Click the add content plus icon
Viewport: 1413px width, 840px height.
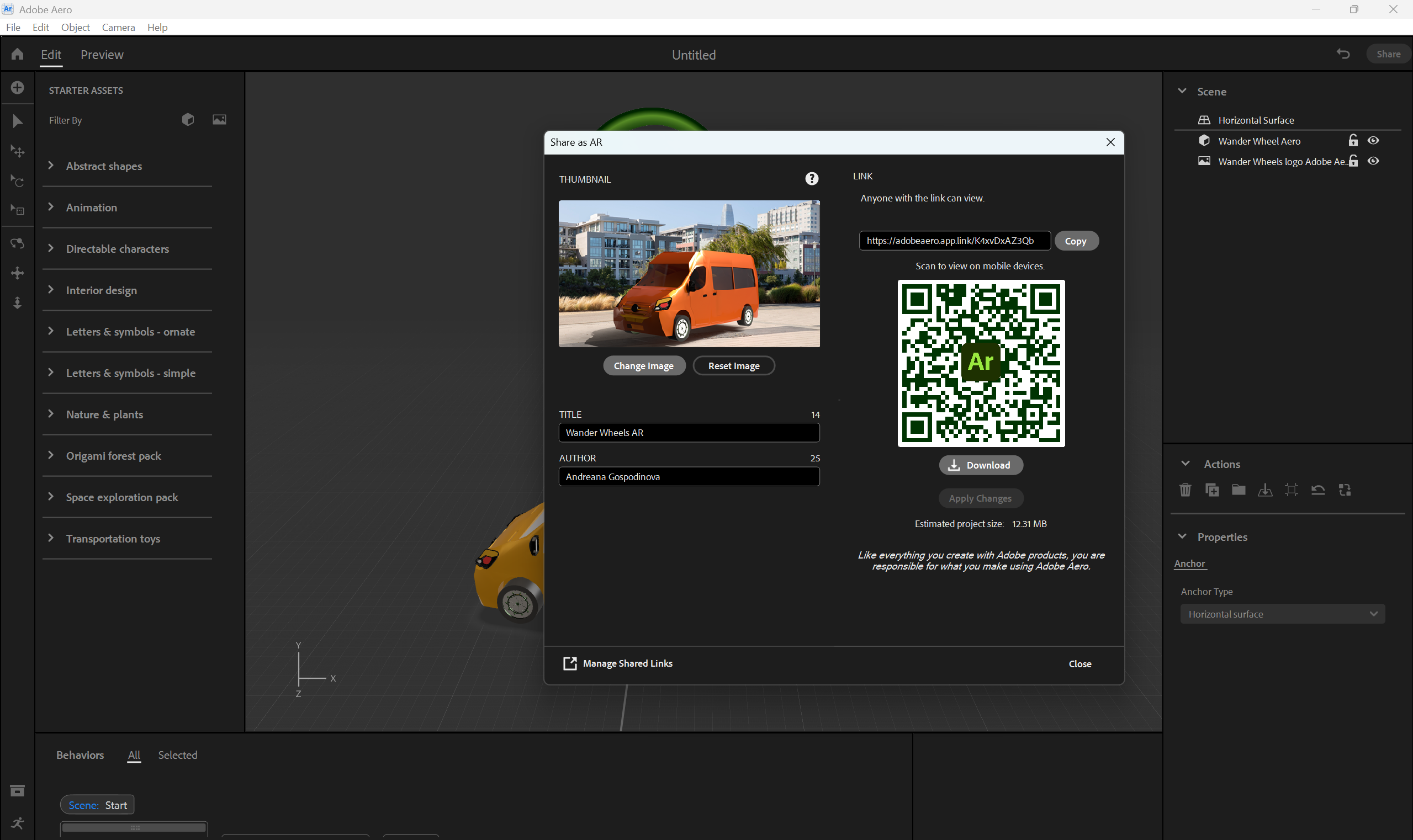point(18,88)
